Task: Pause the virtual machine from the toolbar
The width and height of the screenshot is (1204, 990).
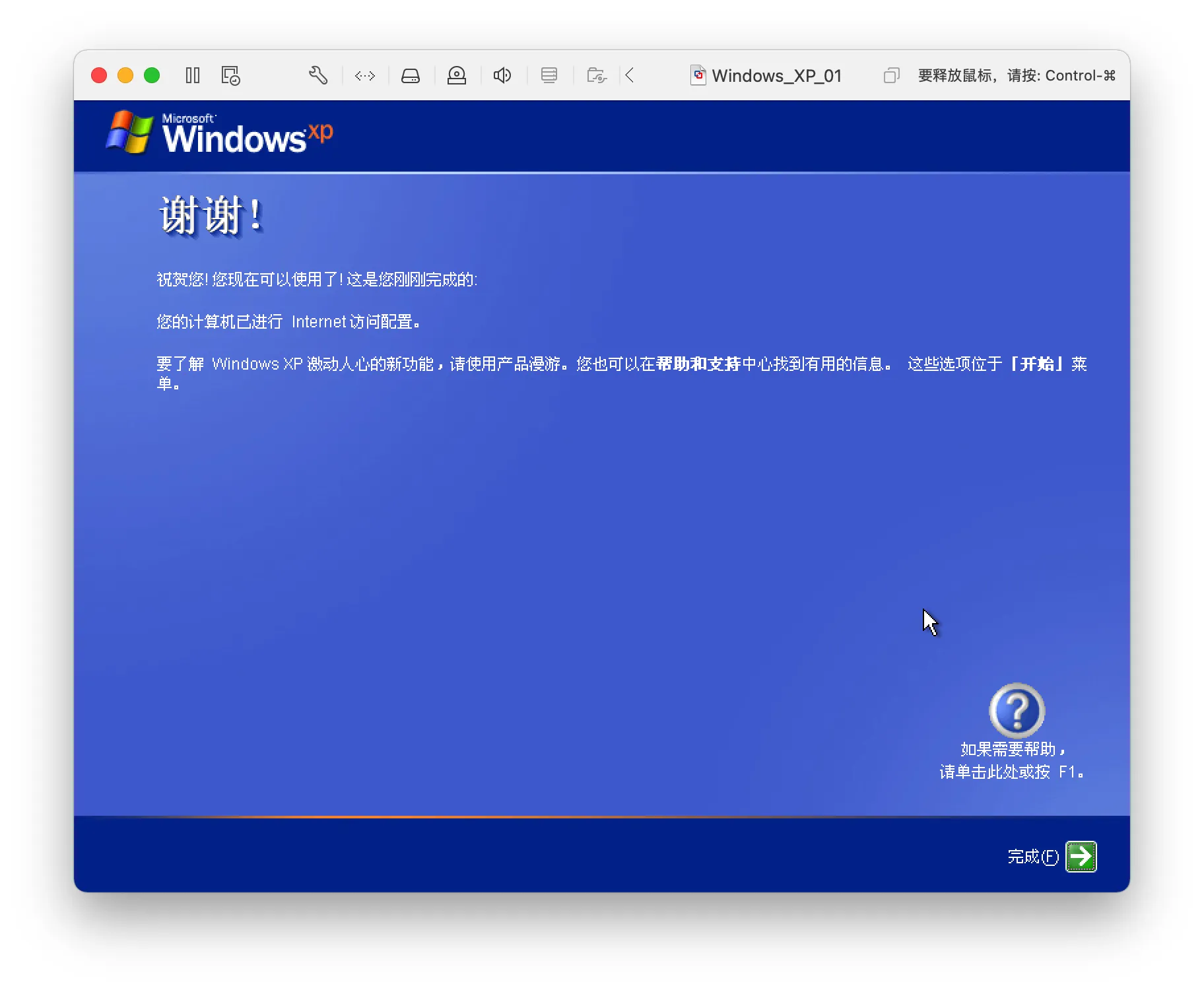Action: pyautogui.click(x=193, y=76)
